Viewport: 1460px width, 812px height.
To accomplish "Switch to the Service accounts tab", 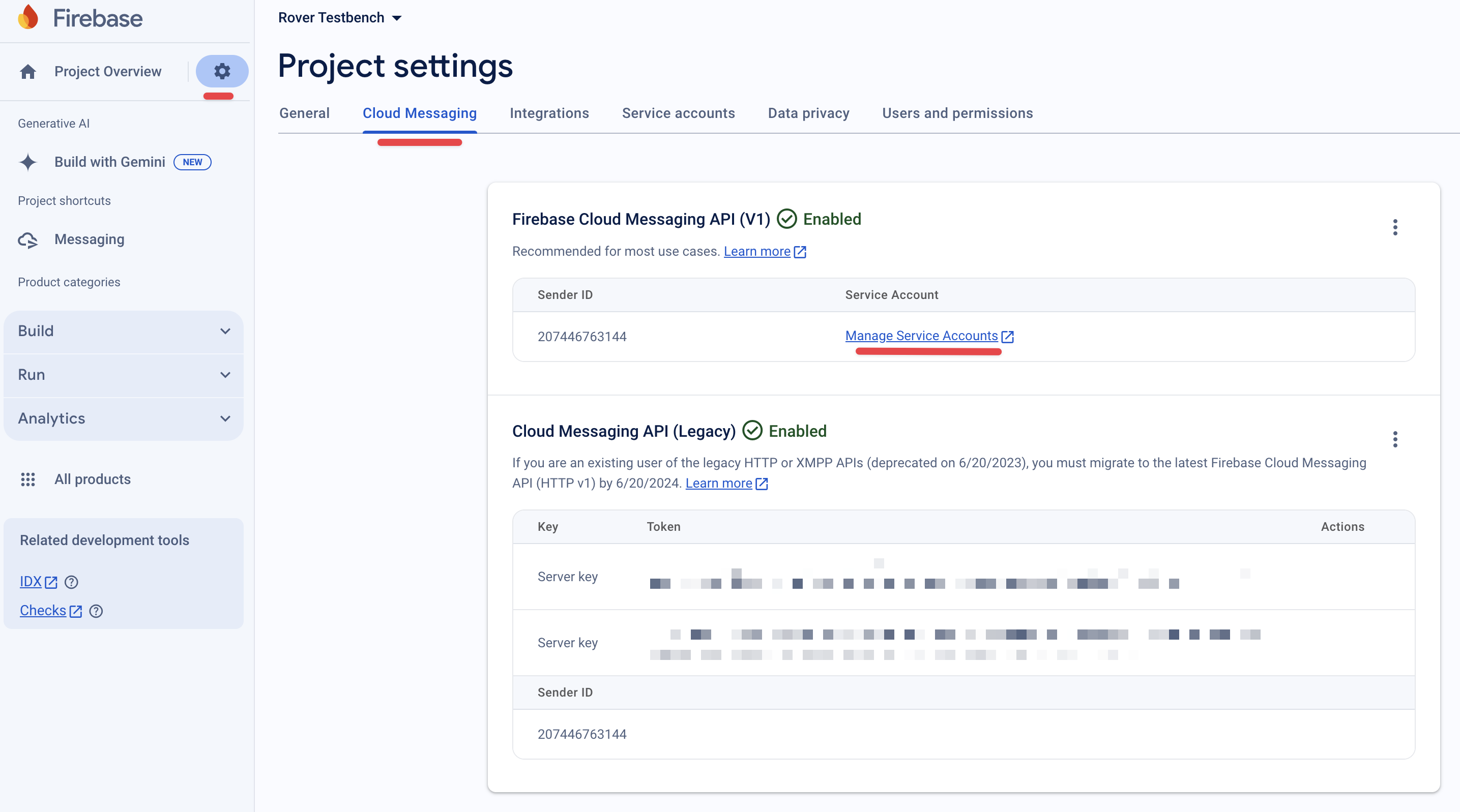I will [679, 113].
